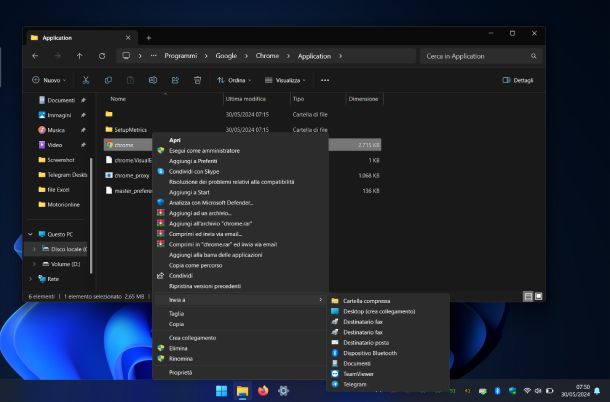610x402 pixels.
Task: Click the search magnifier icon
Action: point(533,56)
